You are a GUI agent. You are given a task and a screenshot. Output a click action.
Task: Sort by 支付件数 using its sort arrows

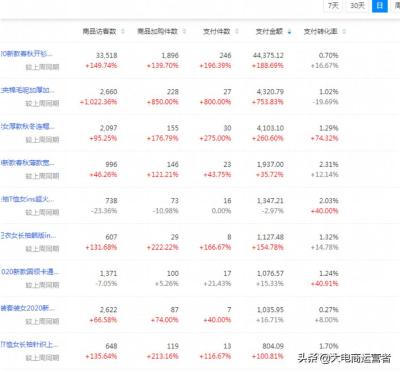(x=237, y=31)
